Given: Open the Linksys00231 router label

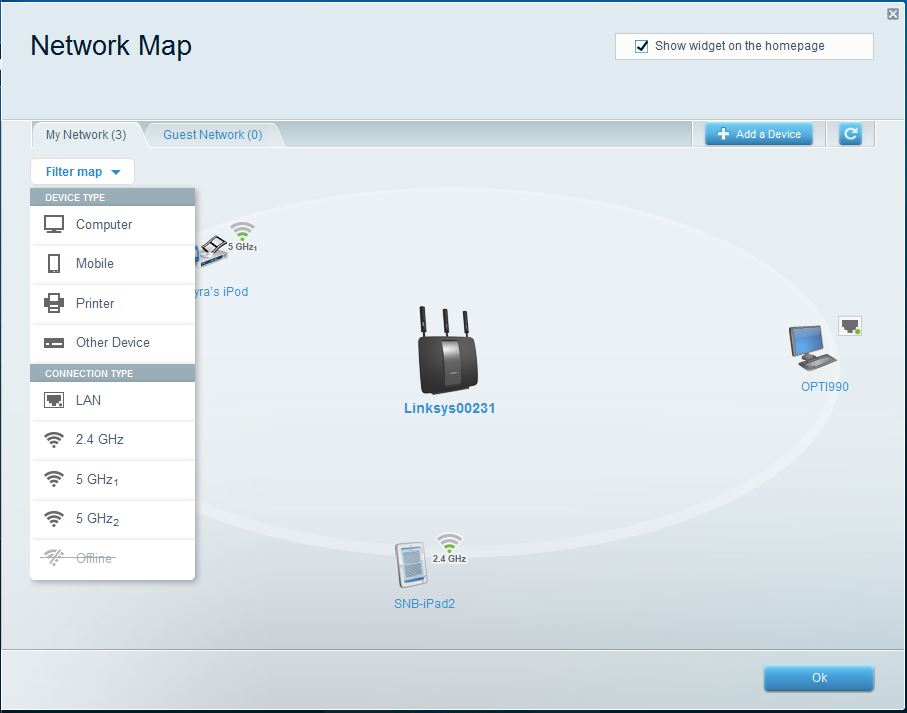Looking at the screenshot, I should pyautogui.click(x=449, y=408).
